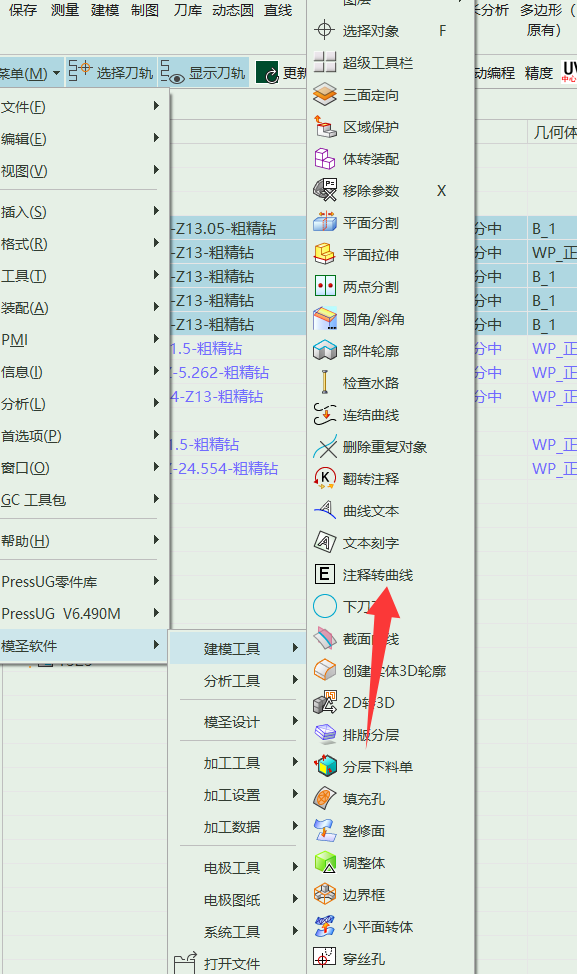Click the 边界框 icon
Screen dimensions: 577x974
click(325, 894)
